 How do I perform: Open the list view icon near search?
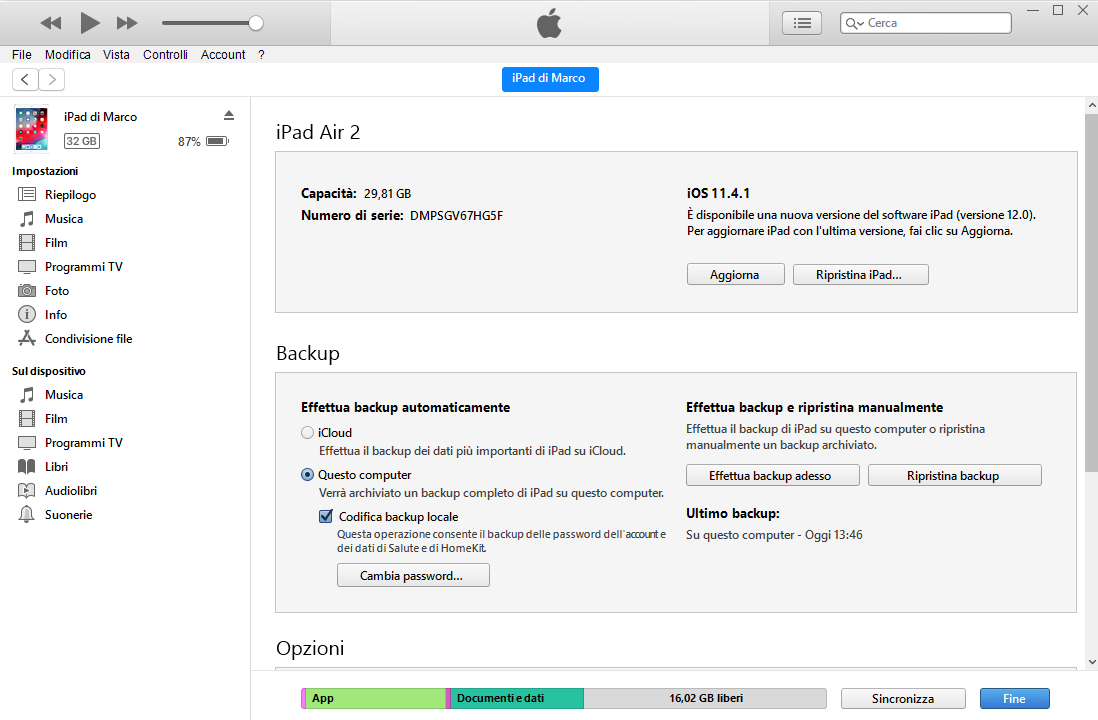[x=801, y=23]
